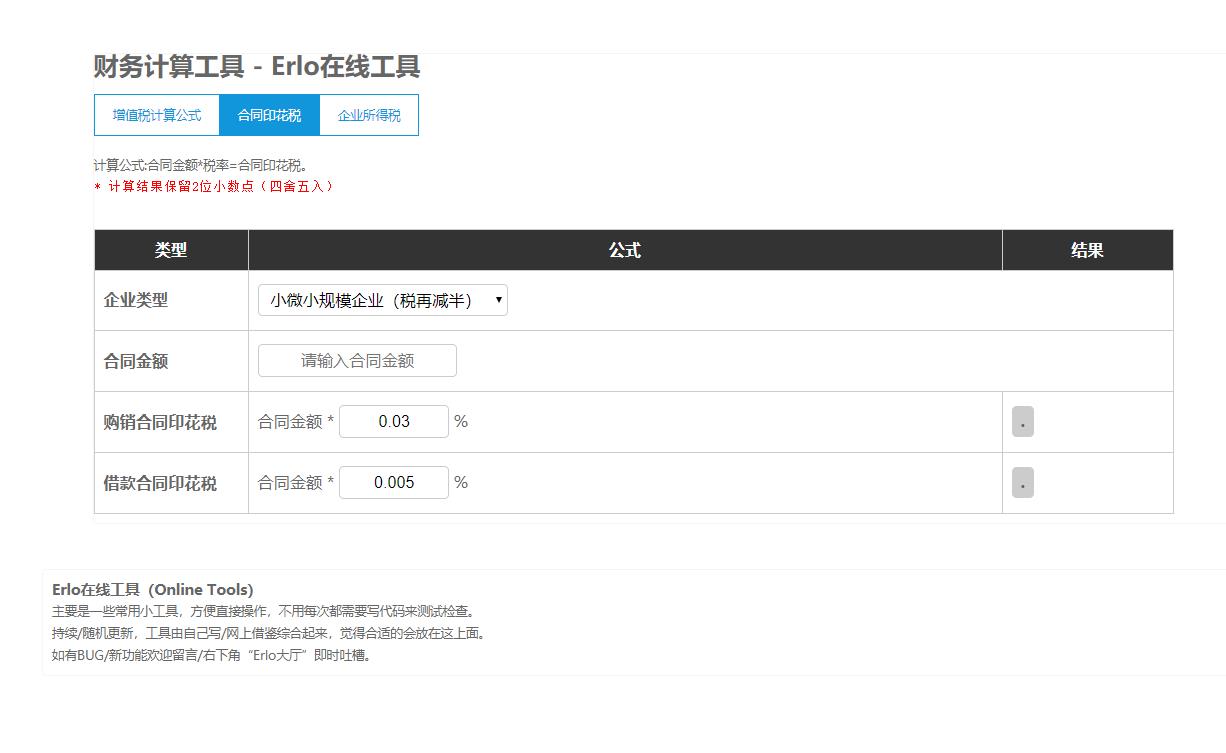Click the 企业类型 row label

[x=136, y=300]
